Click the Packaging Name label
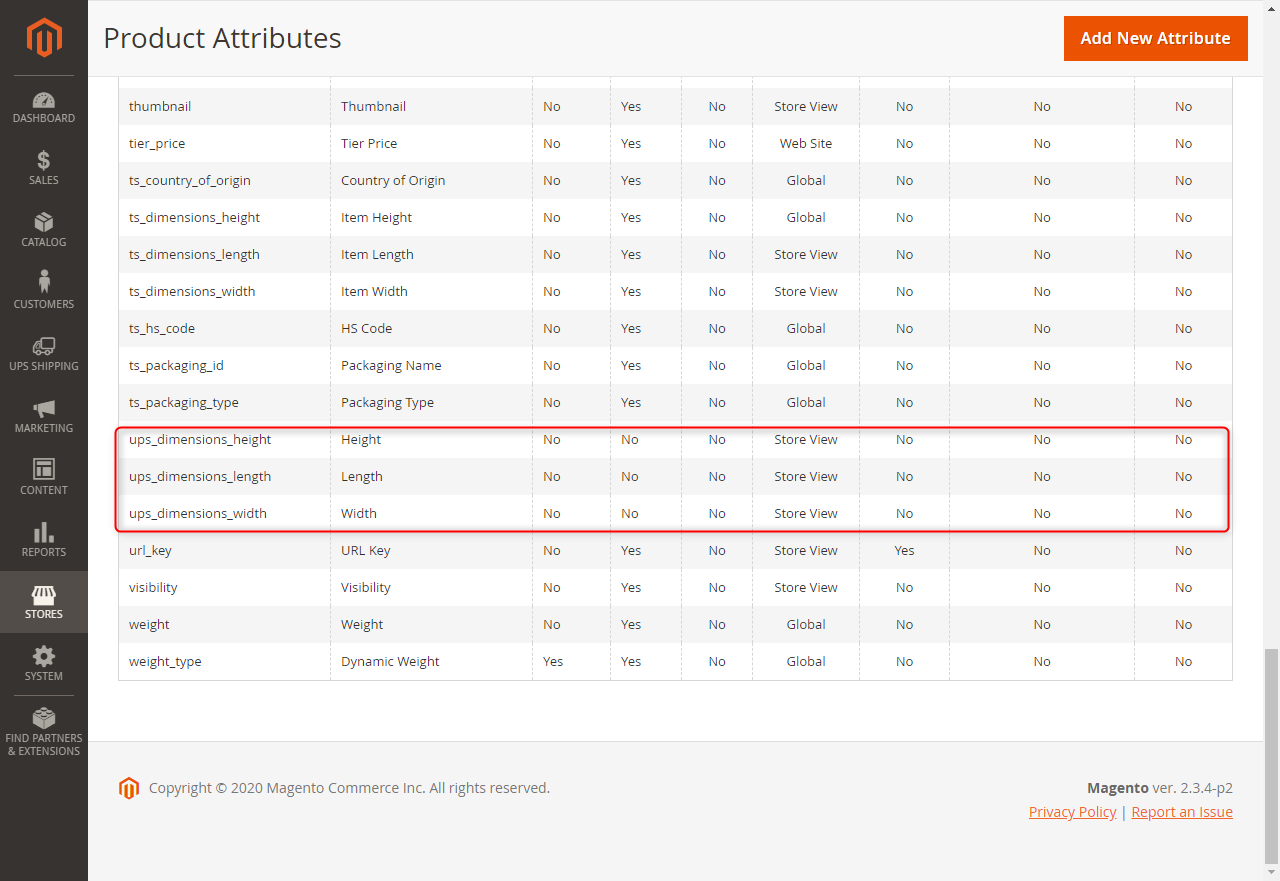 [391, 365]
